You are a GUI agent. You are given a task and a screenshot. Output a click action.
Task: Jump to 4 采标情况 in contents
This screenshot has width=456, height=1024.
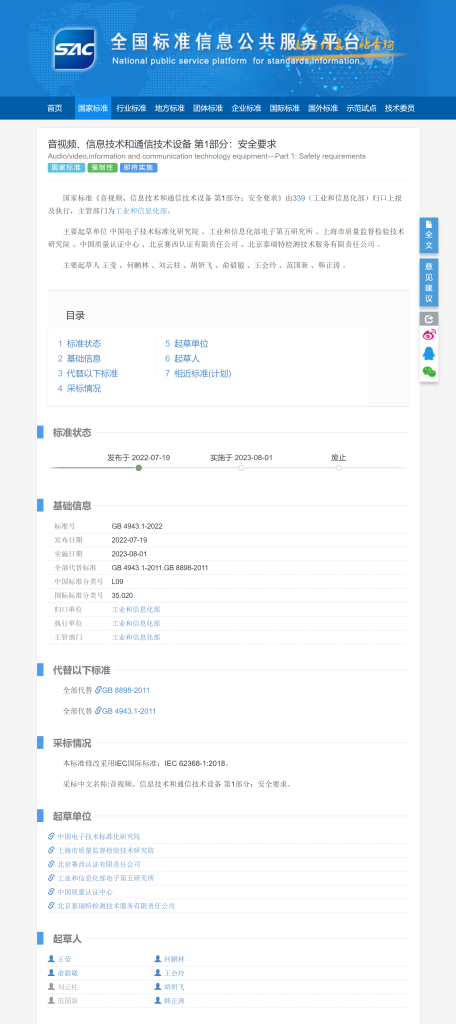click(79, 389)
